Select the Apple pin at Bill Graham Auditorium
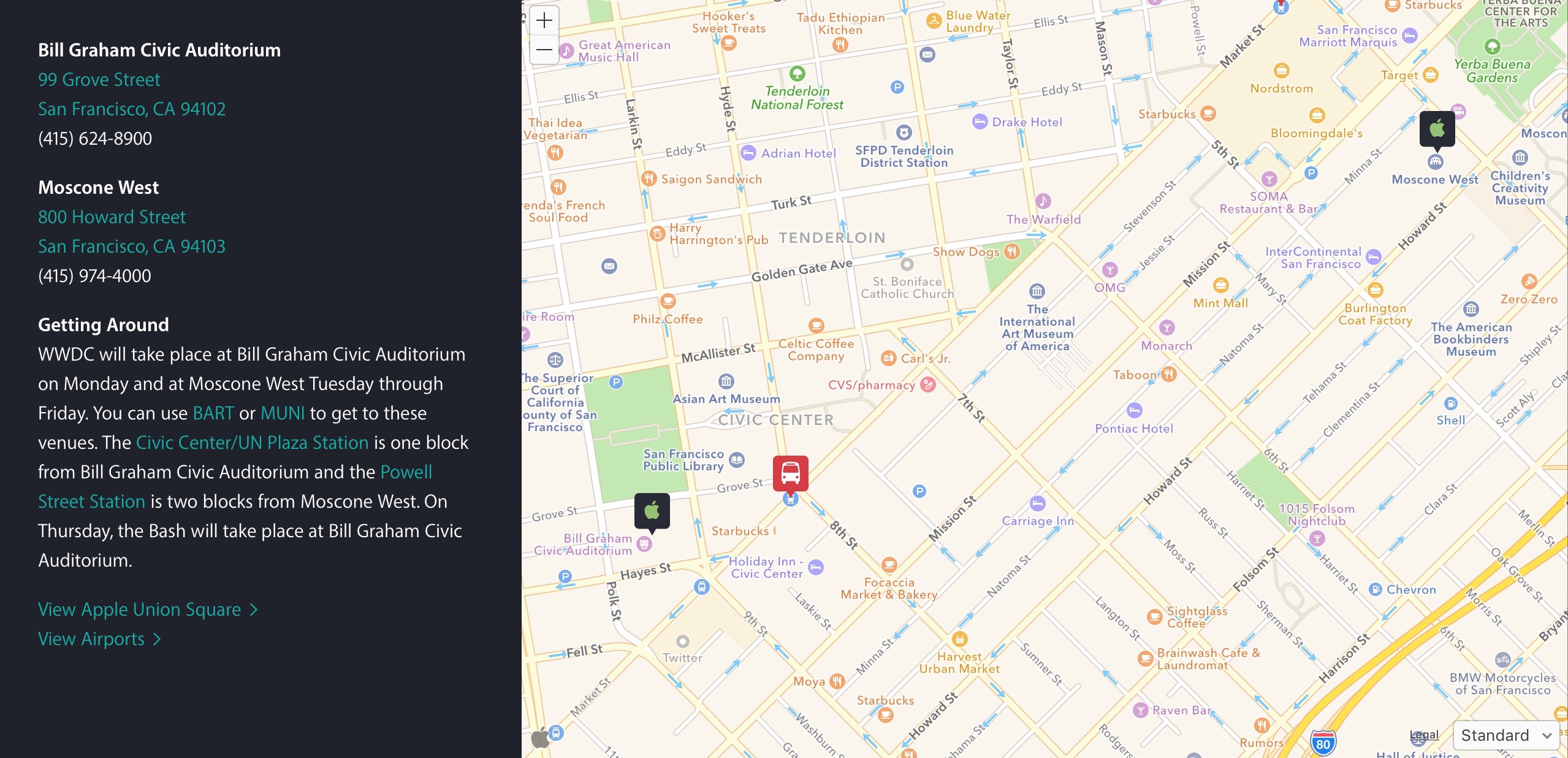The width and height of the screenshot is (1568, 758). point(652,511)
